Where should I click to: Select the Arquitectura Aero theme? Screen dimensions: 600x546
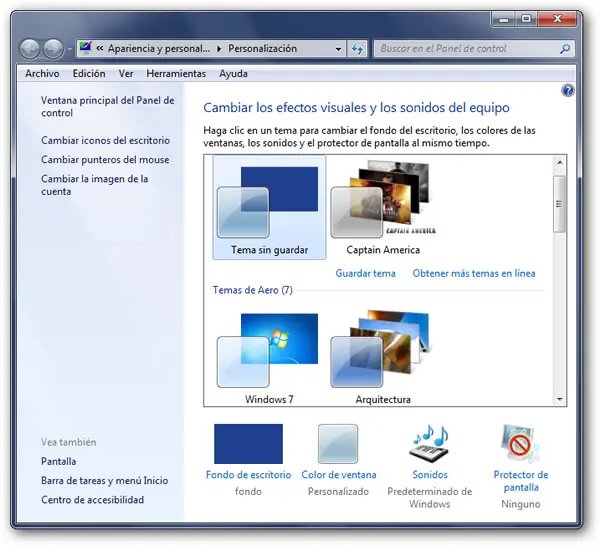tap(383, 358)
